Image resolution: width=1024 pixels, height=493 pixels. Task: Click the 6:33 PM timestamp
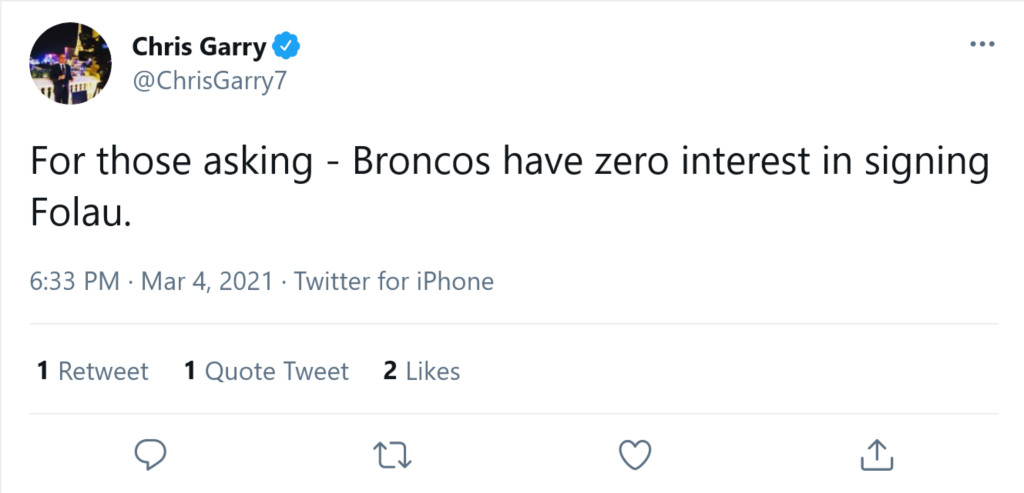(75, 281)
